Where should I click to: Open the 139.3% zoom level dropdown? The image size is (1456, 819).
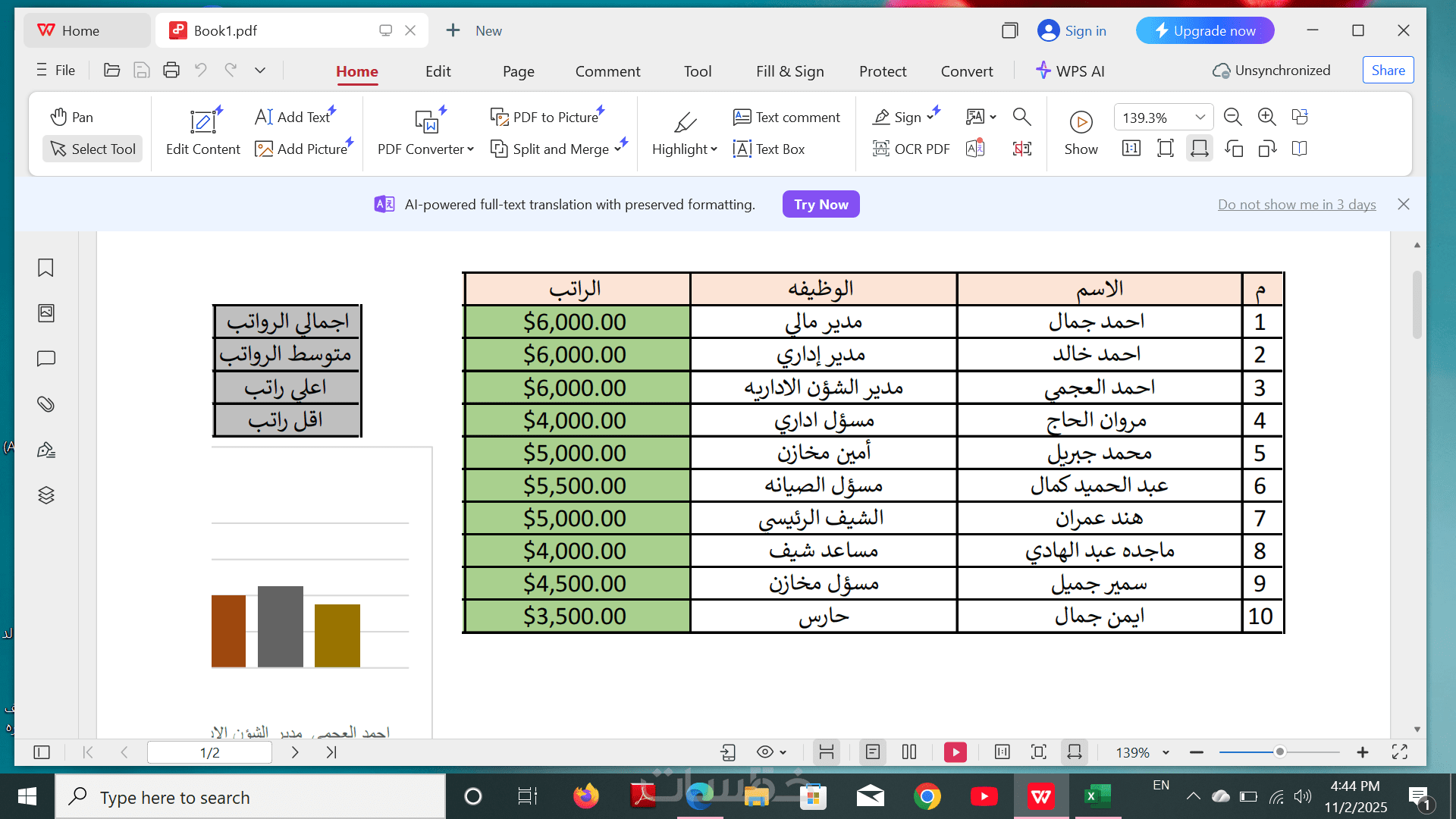(1200, 118)
